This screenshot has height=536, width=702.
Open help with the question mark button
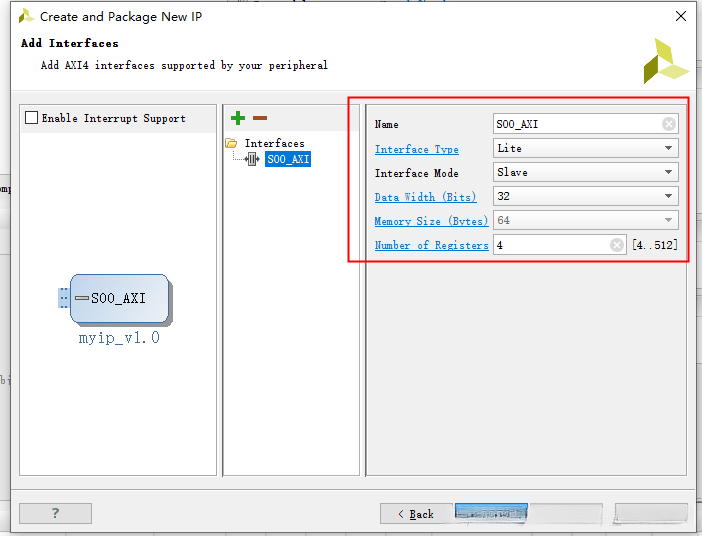tap(56, 513)
